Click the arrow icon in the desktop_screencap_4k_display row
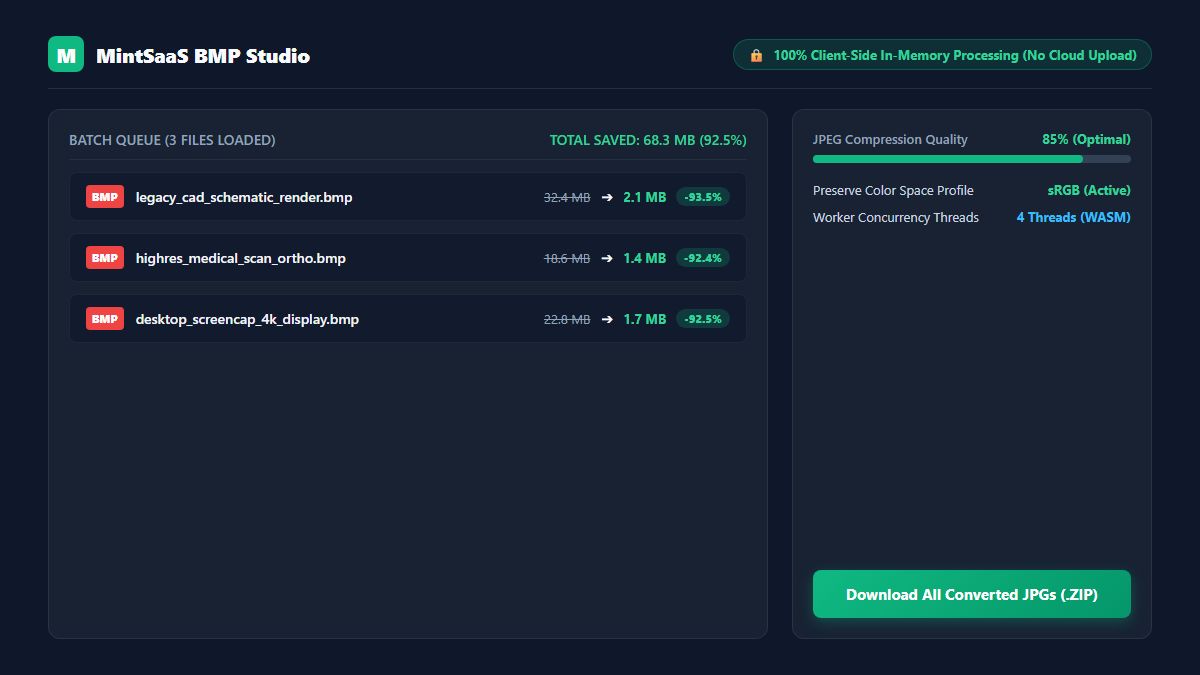 (607, 319)
